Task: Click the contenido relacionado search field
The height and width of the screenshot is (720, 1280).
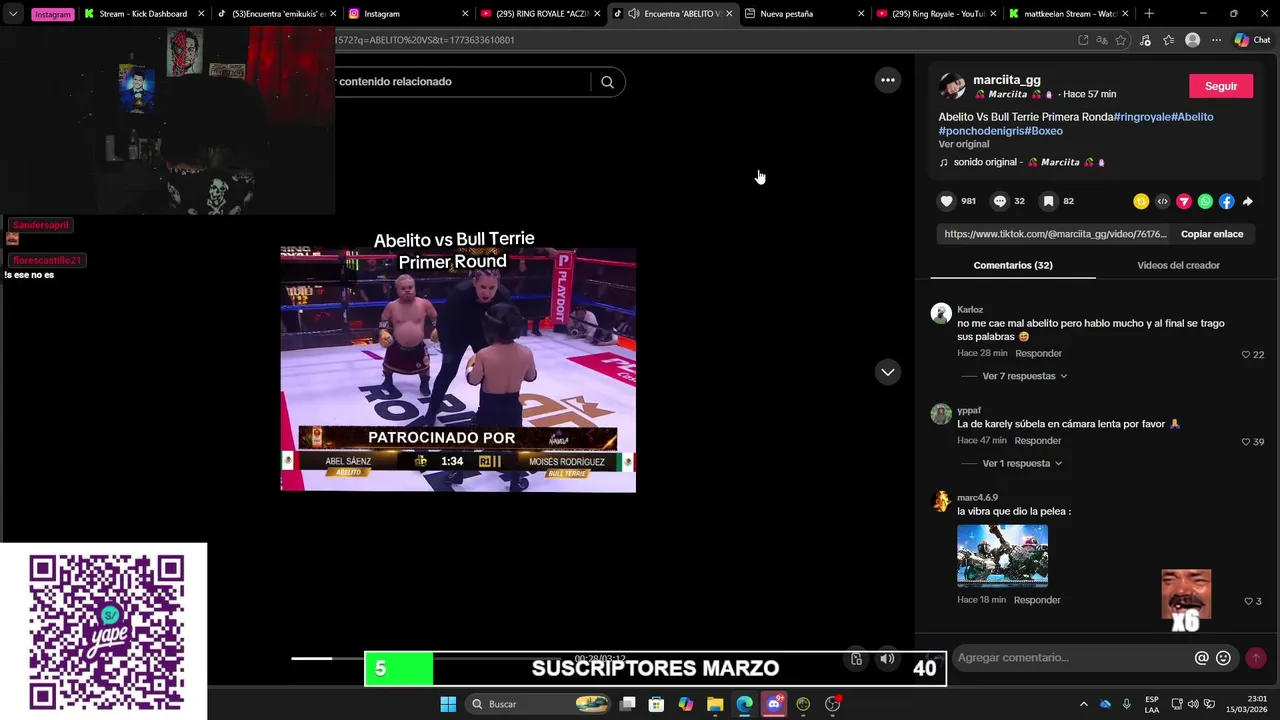Action: tap(463, 82)
